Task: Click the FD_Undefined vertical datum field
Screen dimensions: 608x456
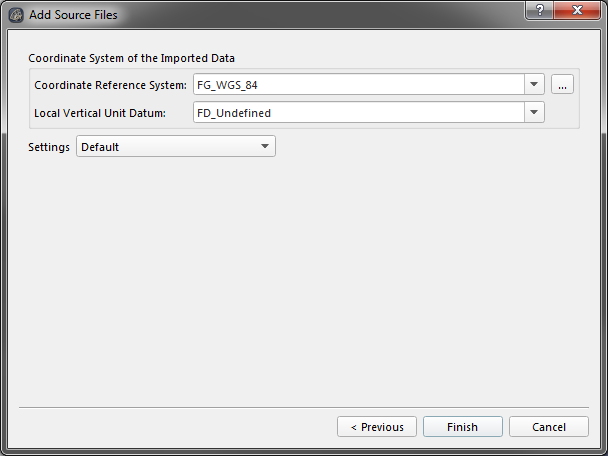Action: pyautogui.click(x=358, y=113)
